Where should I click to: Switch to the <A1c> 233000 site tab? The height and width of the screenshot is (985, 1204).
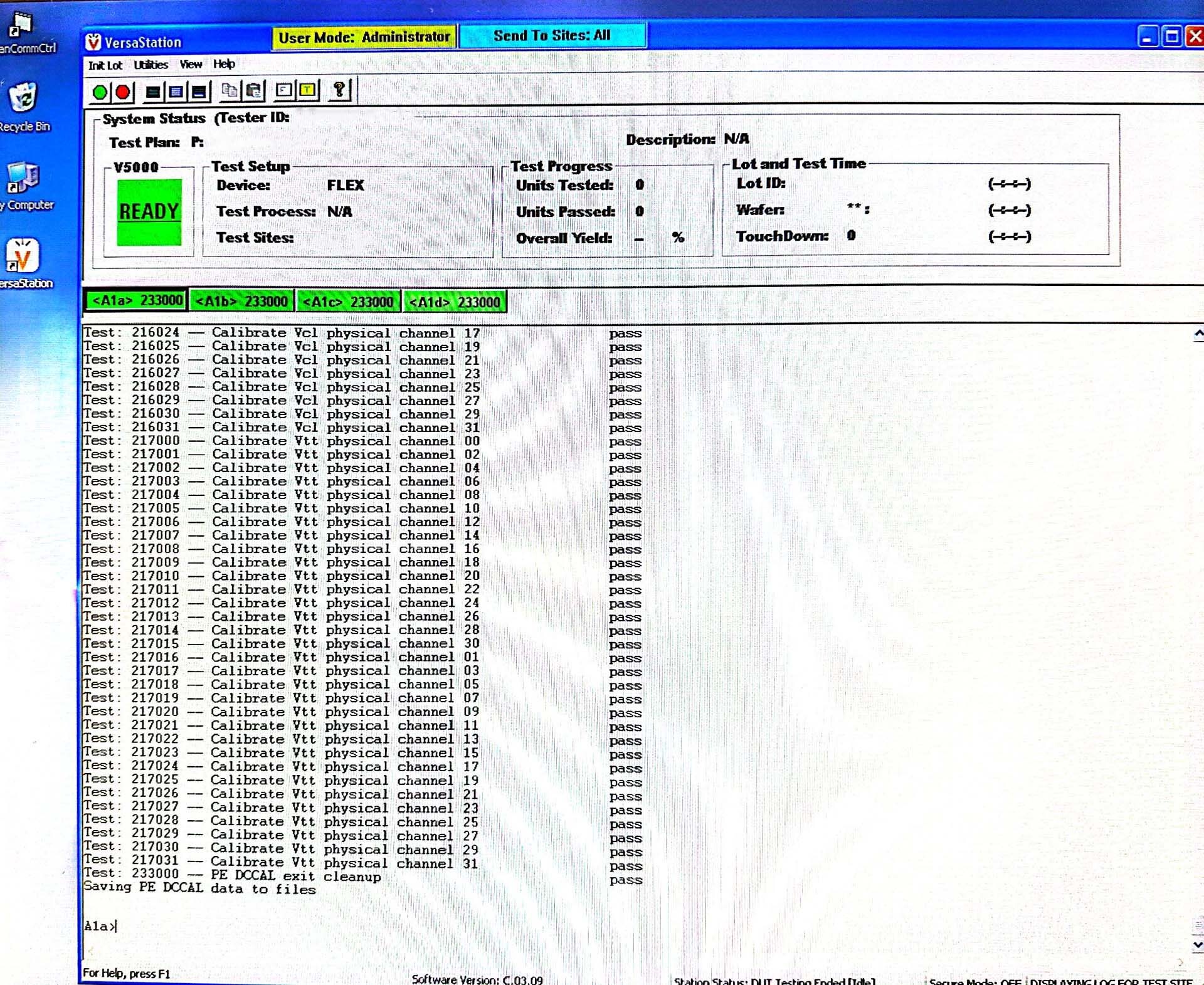[x=348, y=302]
